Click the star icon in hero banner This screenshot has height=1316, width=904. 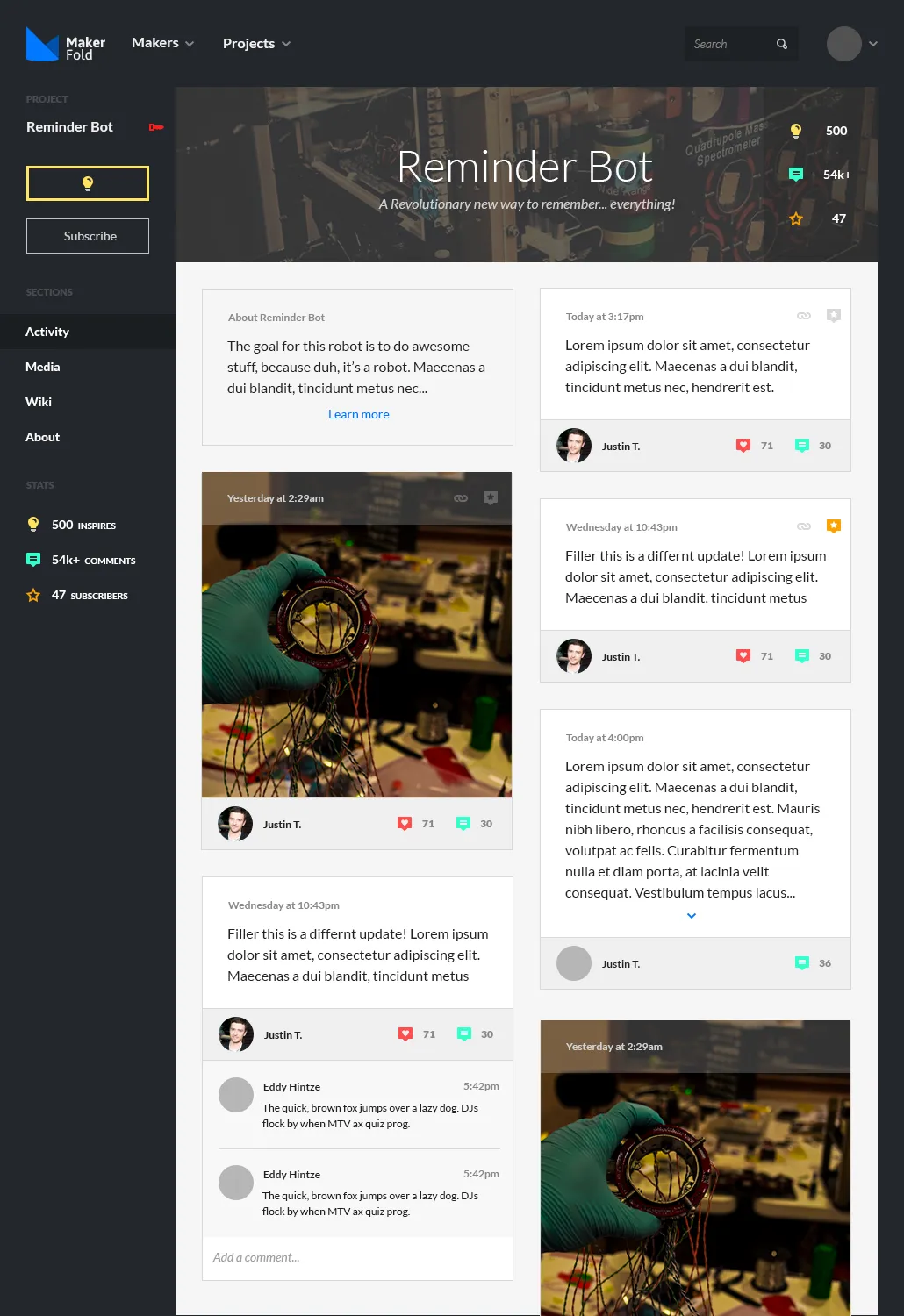point(796,218)
